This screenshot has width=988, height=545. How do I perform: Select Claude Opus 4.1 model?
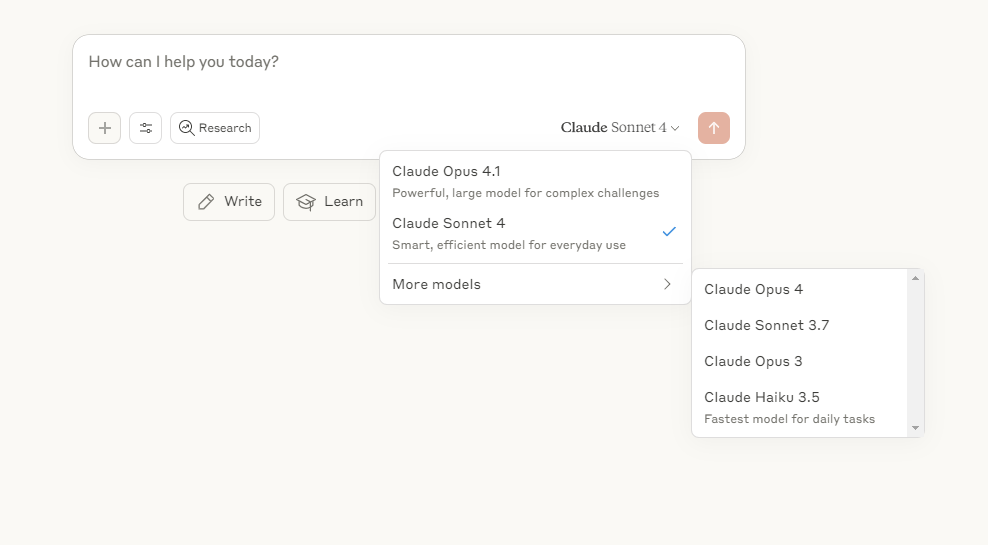(x=535, y=181)
